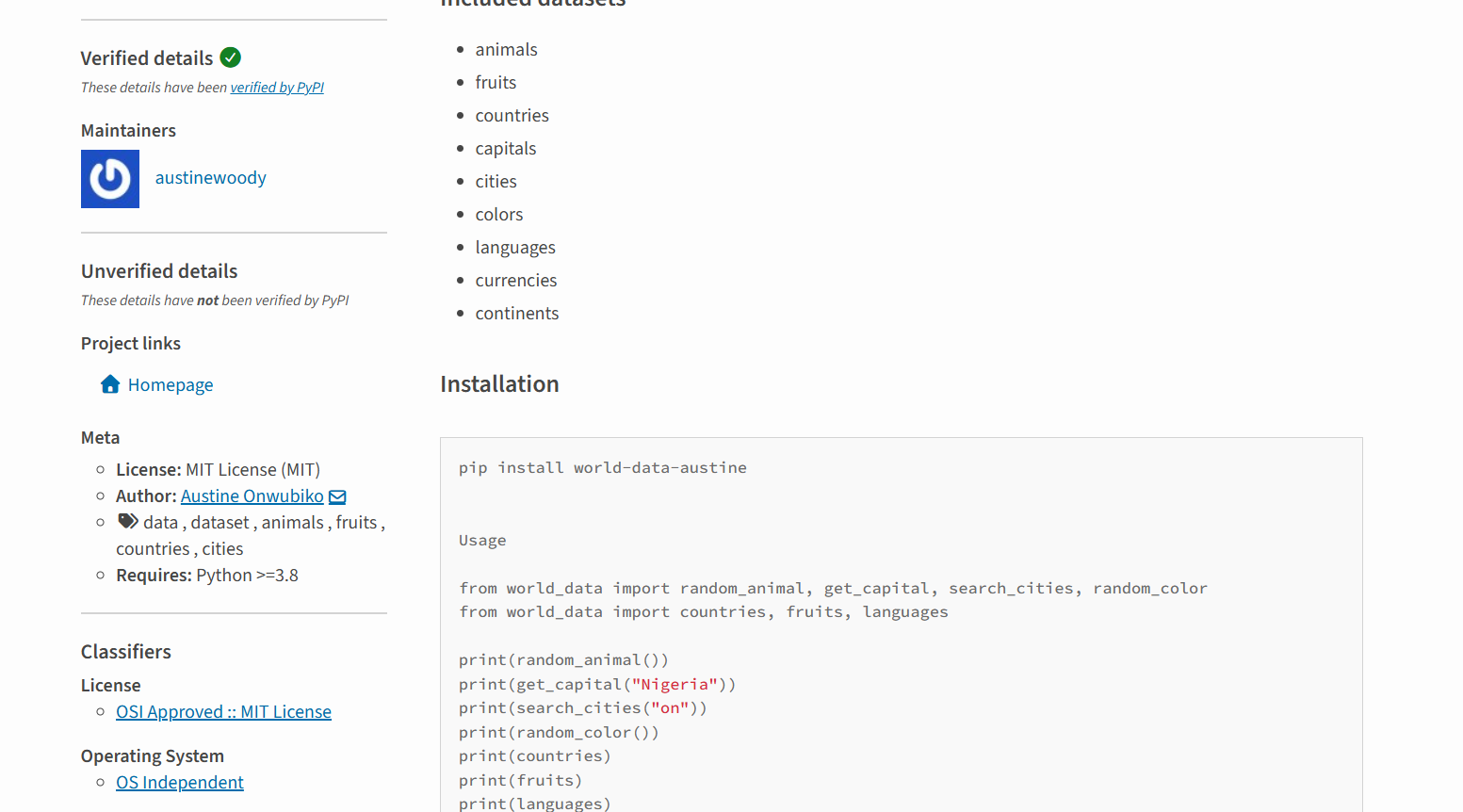Viewport: 1463px width, 812px height.
Task: Click the Installation section heading
Action: pos(499,383)
